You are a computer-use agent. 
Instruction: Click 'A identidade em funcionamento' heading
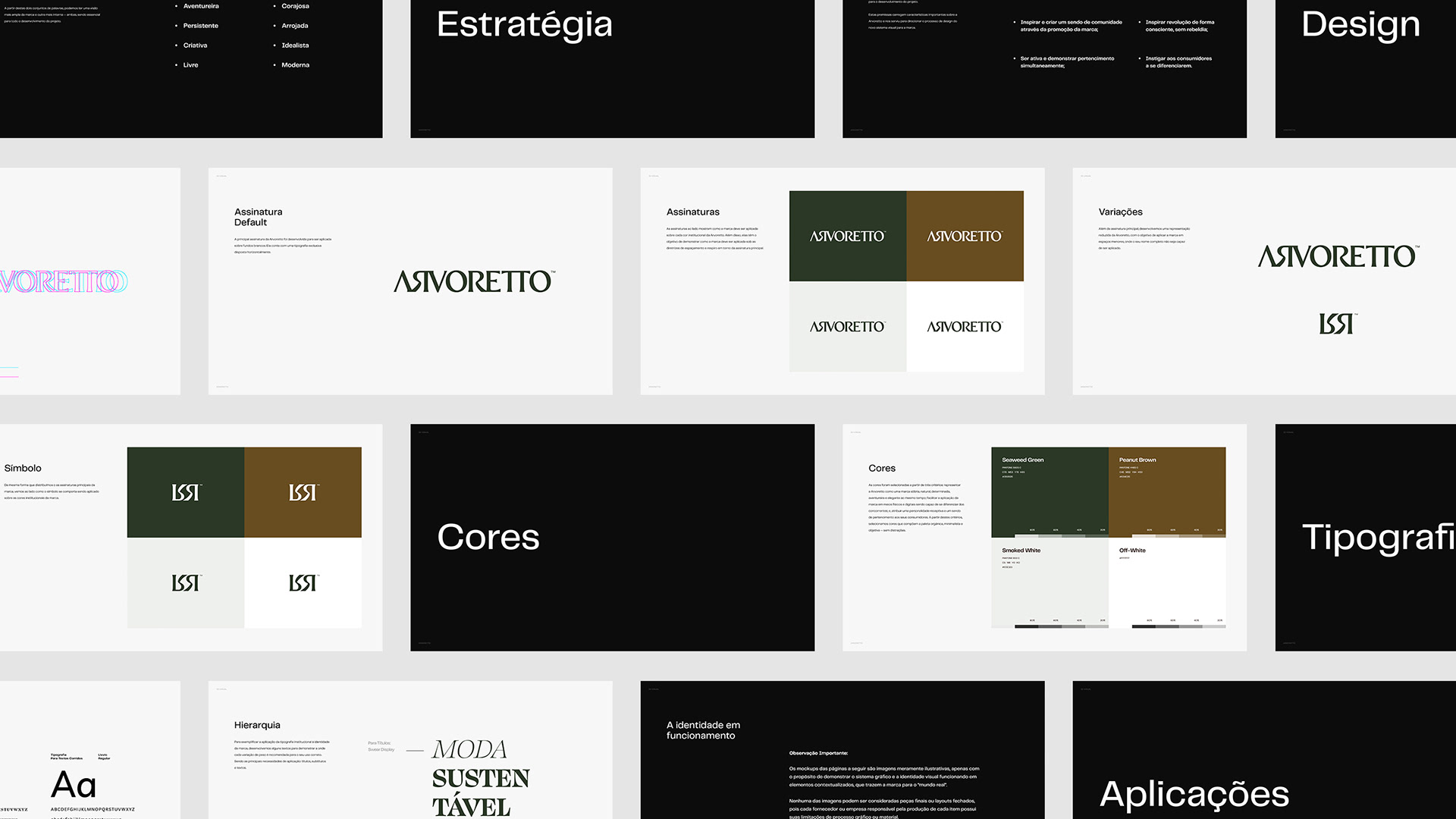(703, 730)
